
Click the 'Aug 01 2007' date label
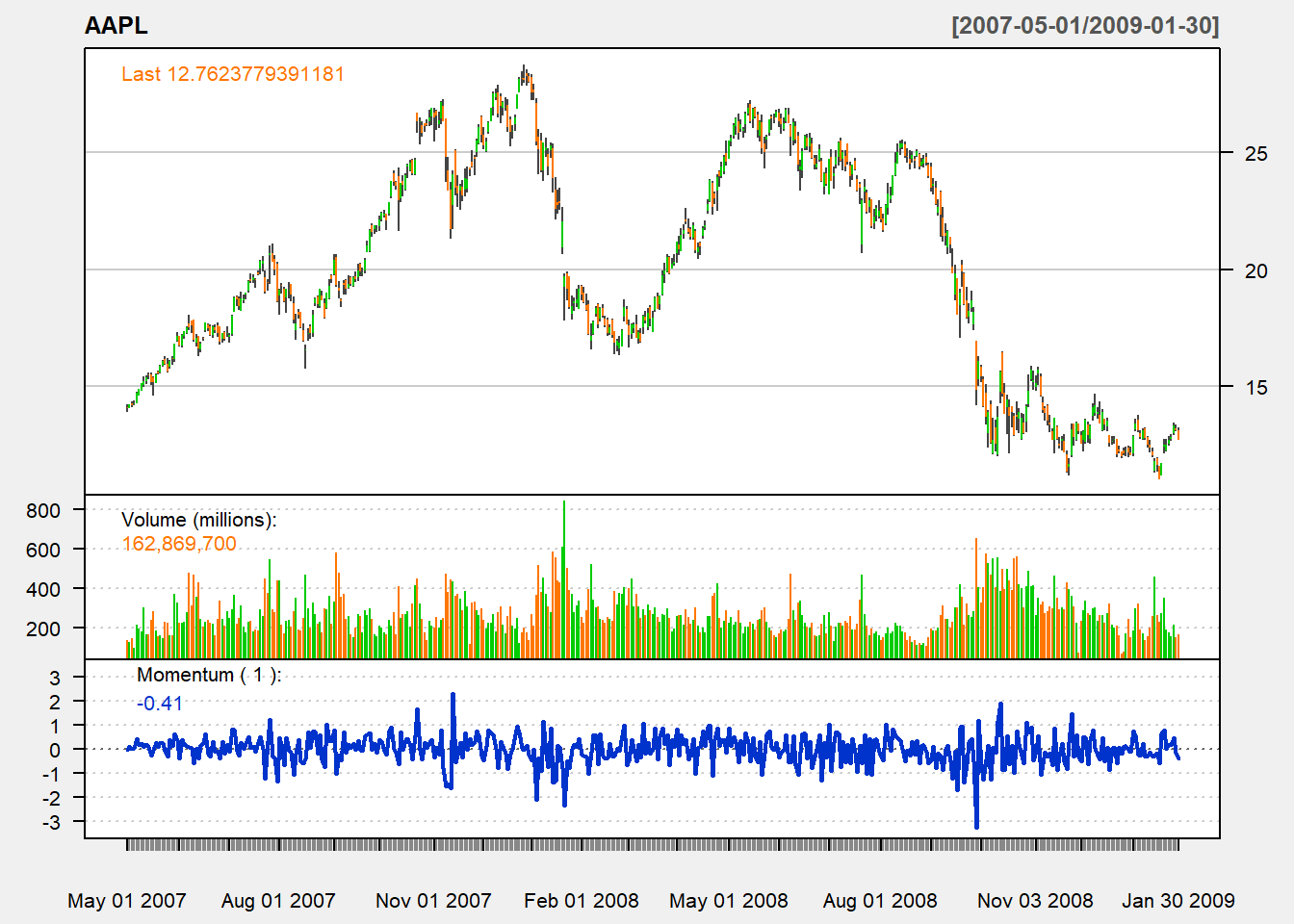coord(278,901)
